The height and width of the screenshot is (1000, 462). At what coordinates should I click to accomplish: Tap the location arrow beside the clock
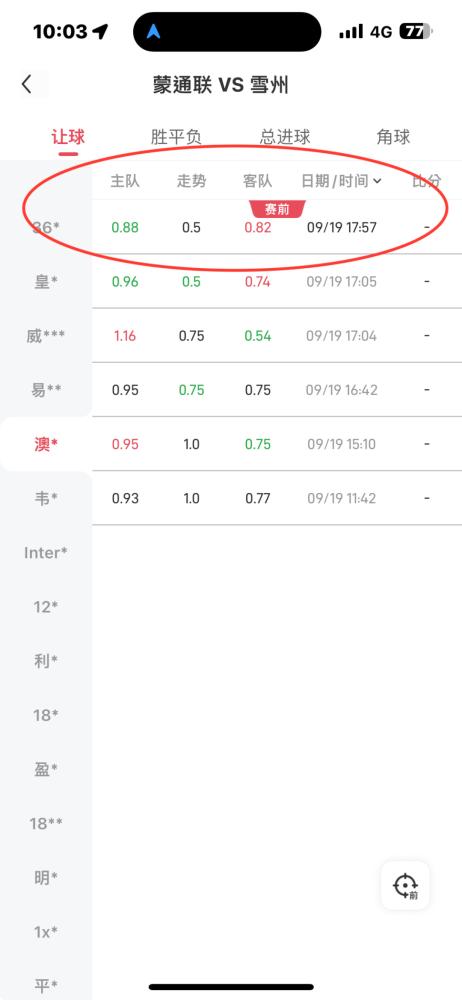pos(100,31)
